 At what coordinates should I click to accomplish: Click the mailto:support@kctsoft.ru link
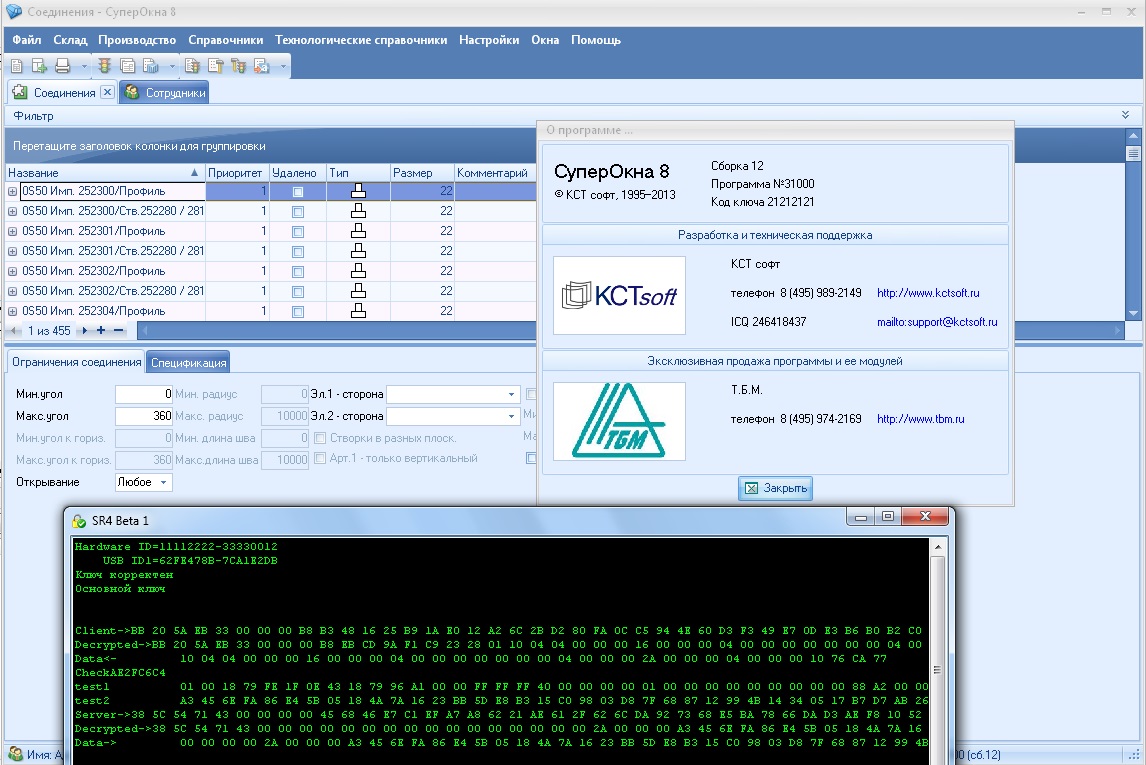coord(937,321)
